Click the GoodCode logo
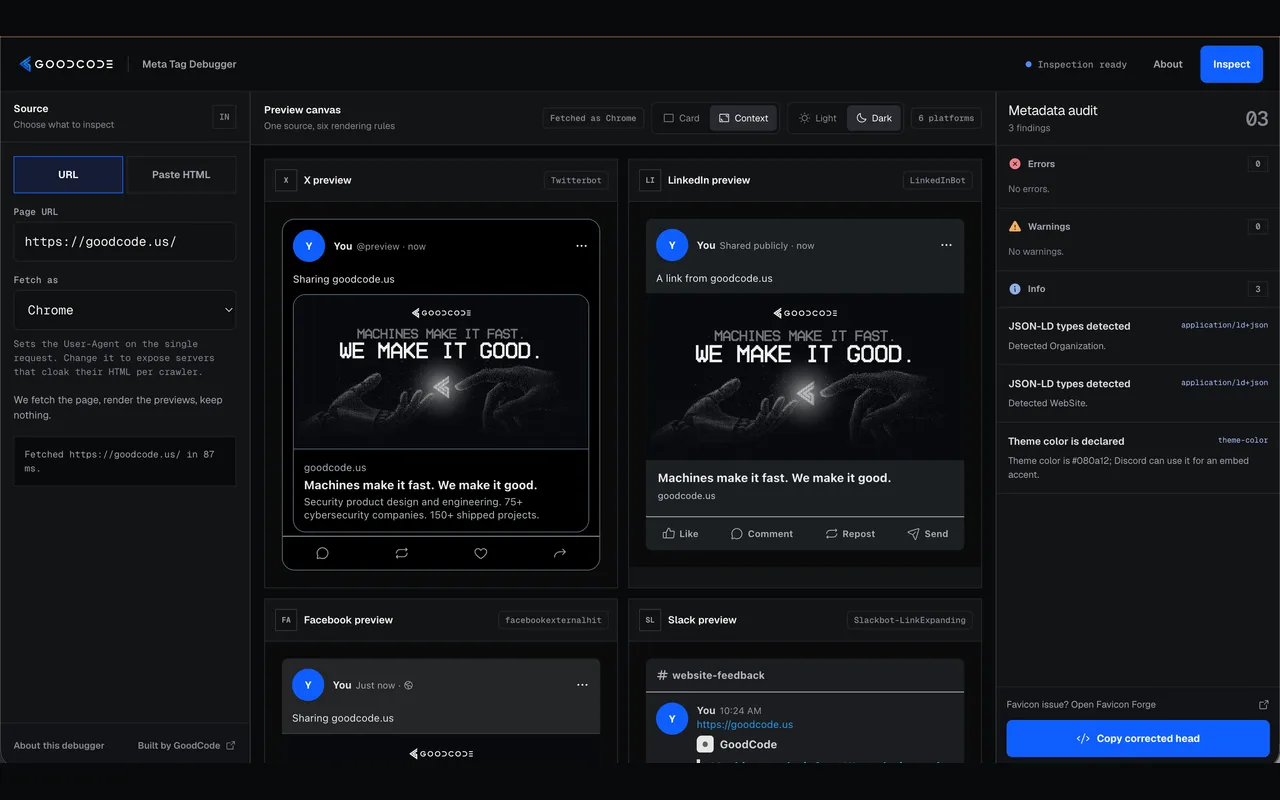The image size is (1280, 800). tap(66, 64)
